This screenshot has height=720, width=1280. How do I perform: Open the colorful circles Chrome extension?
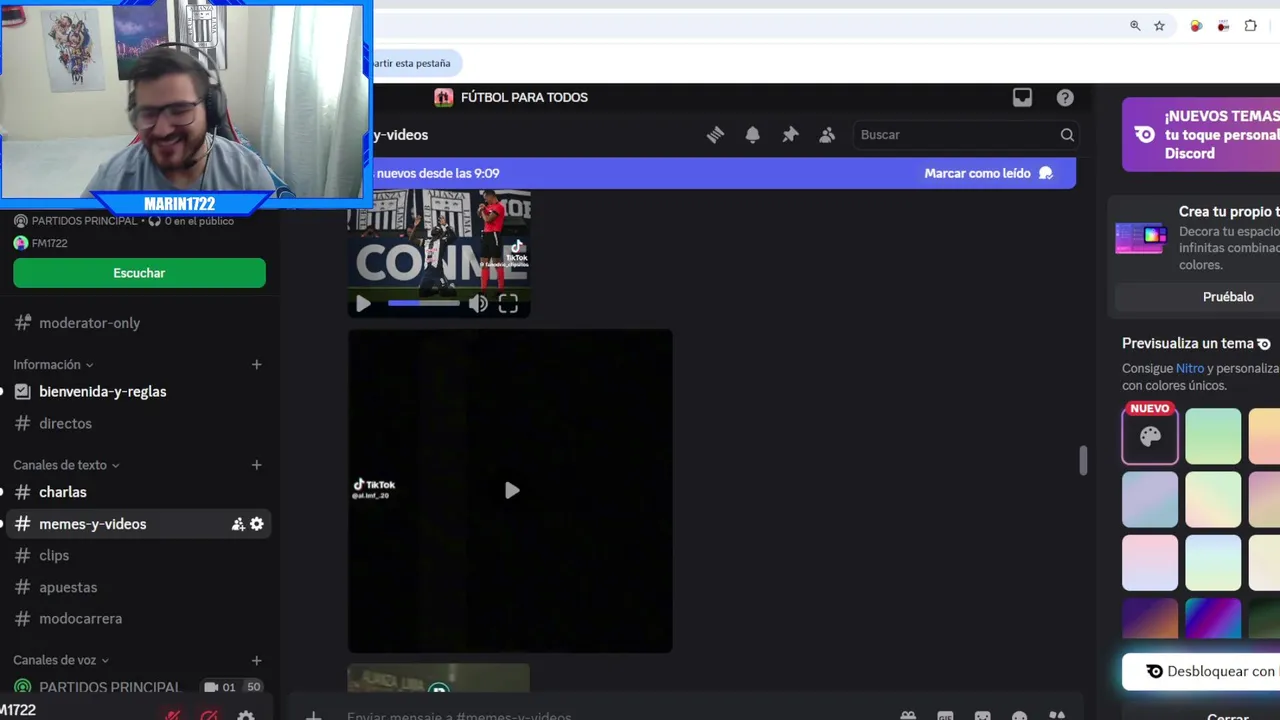pos(1196,26)
